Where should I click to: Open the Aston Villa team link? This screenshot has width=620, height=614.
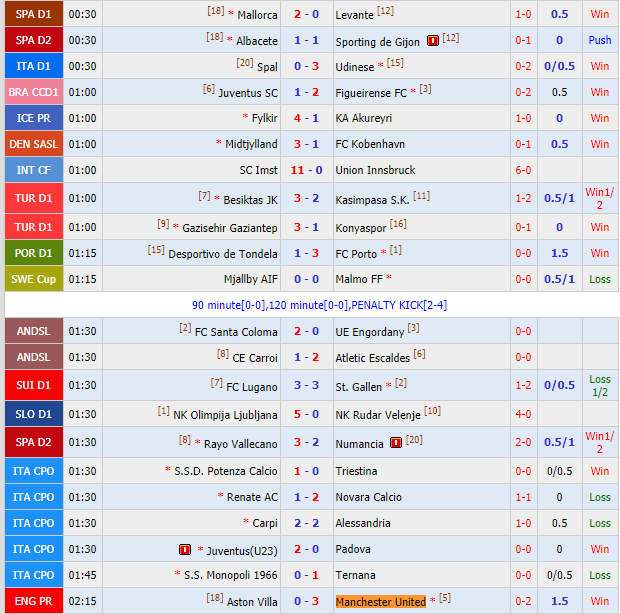pos(252,603)
